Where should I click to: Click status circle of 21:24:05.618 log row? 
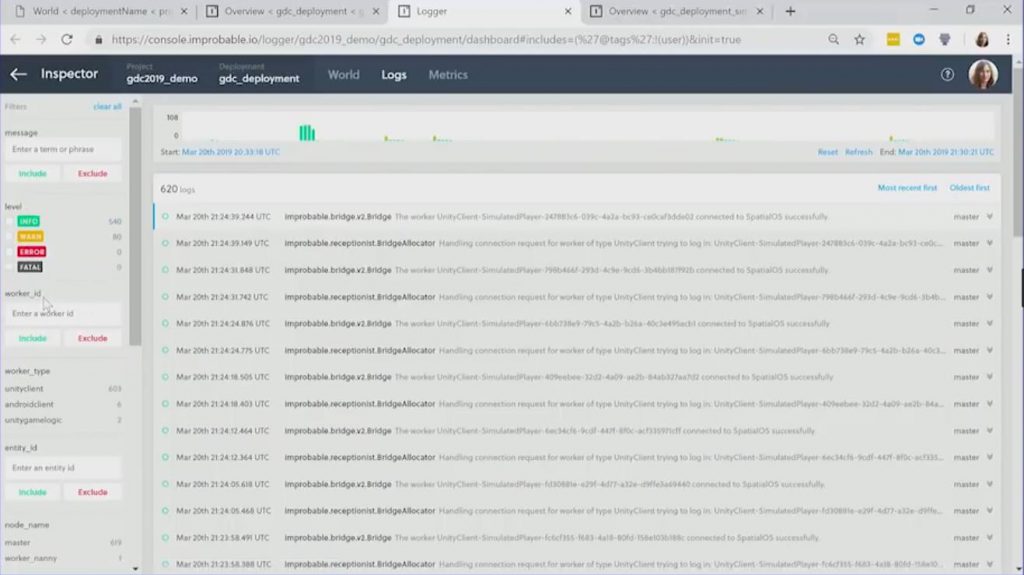[x=165, y=484]
